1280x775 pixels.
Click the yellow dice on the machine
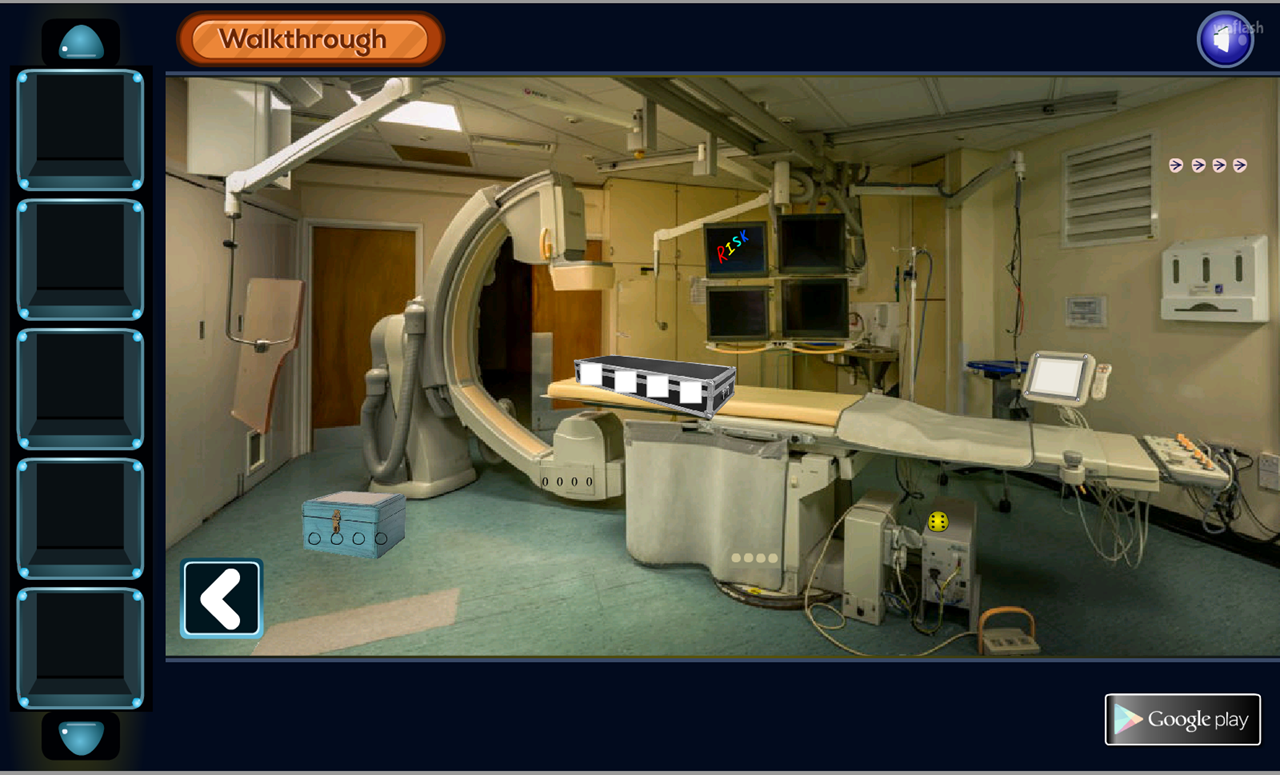pyautogui.click(x=938, y=521)
